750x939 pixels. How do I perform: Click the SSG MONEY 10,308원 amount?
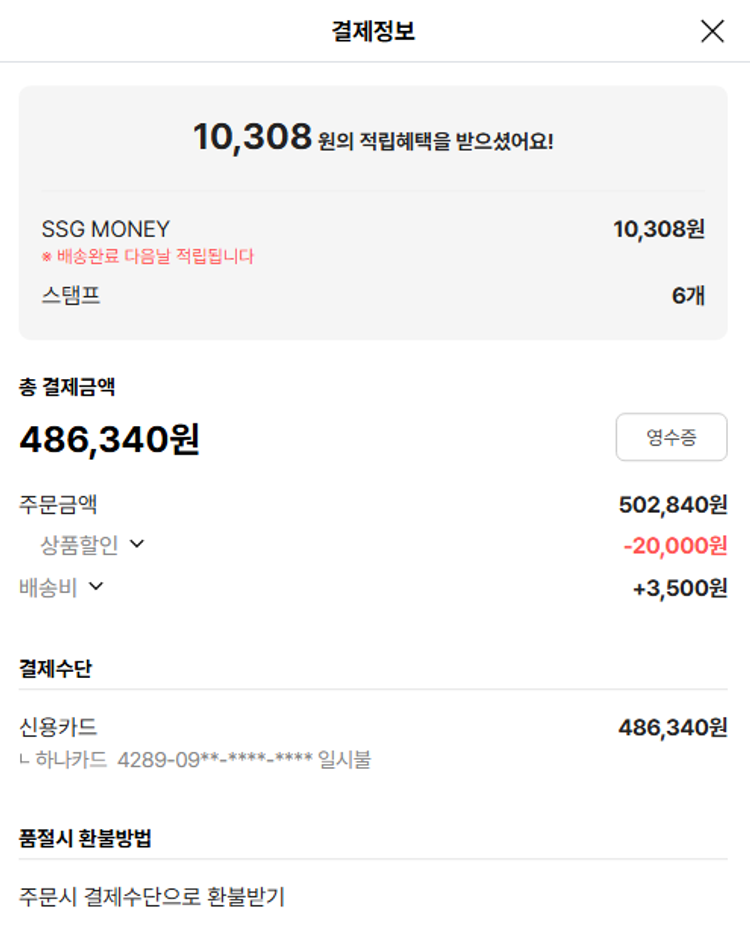[658, 229]
